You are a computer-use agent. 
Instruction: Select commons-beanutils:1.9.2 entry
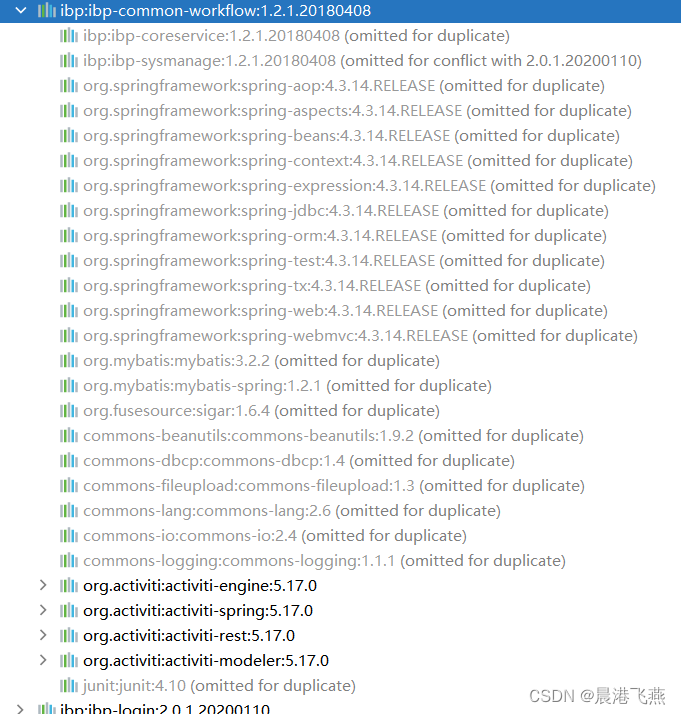point(333,436)
